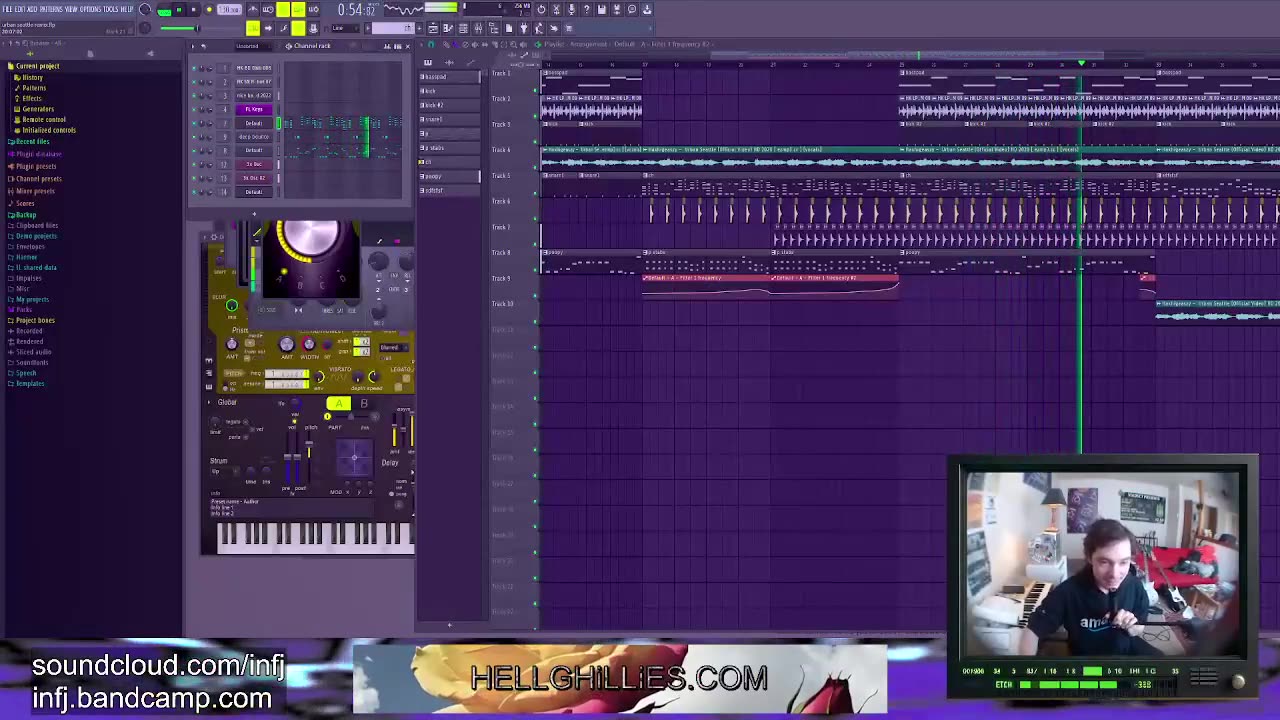Expand the Mixer presets folder
The width and height of the screenshot is (1280, 720).
(33, 191)
